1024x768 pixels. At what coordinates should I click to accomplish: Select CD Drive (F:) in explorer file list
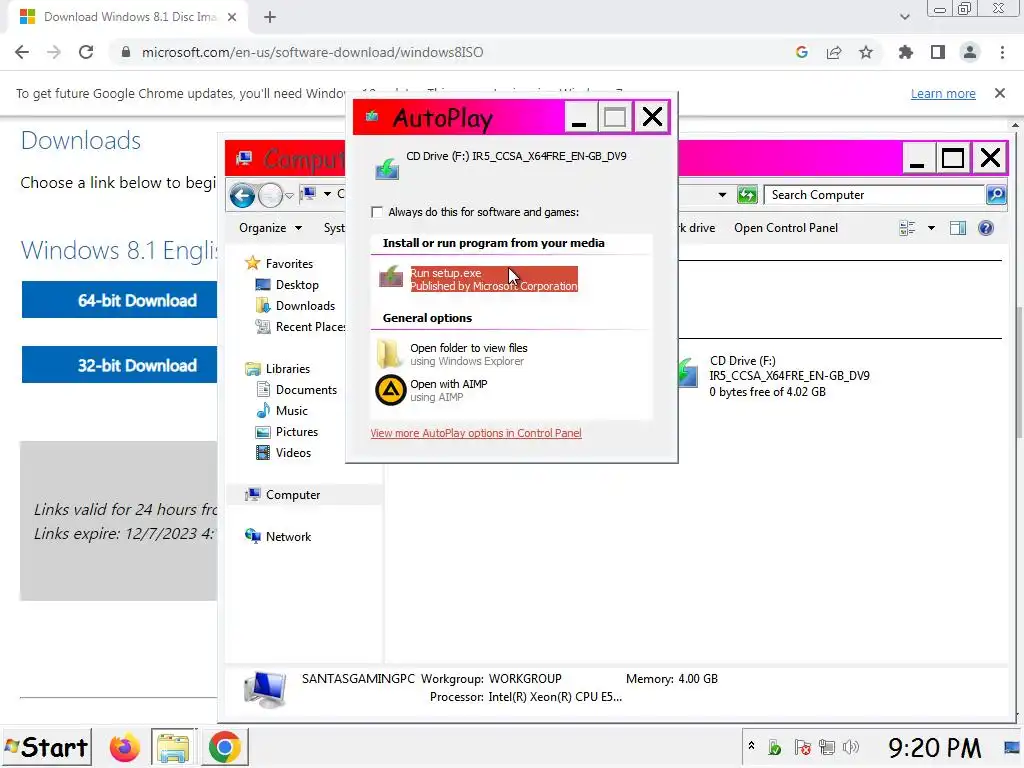pos(774,376)
